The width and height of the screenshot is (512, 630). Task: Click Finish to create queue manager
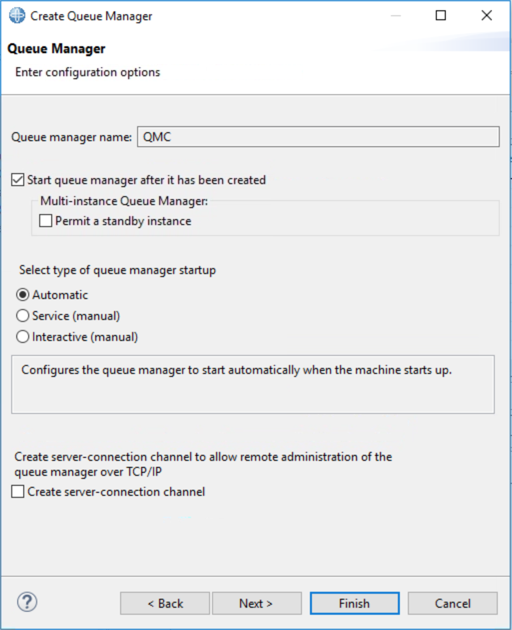click(354, 603)
